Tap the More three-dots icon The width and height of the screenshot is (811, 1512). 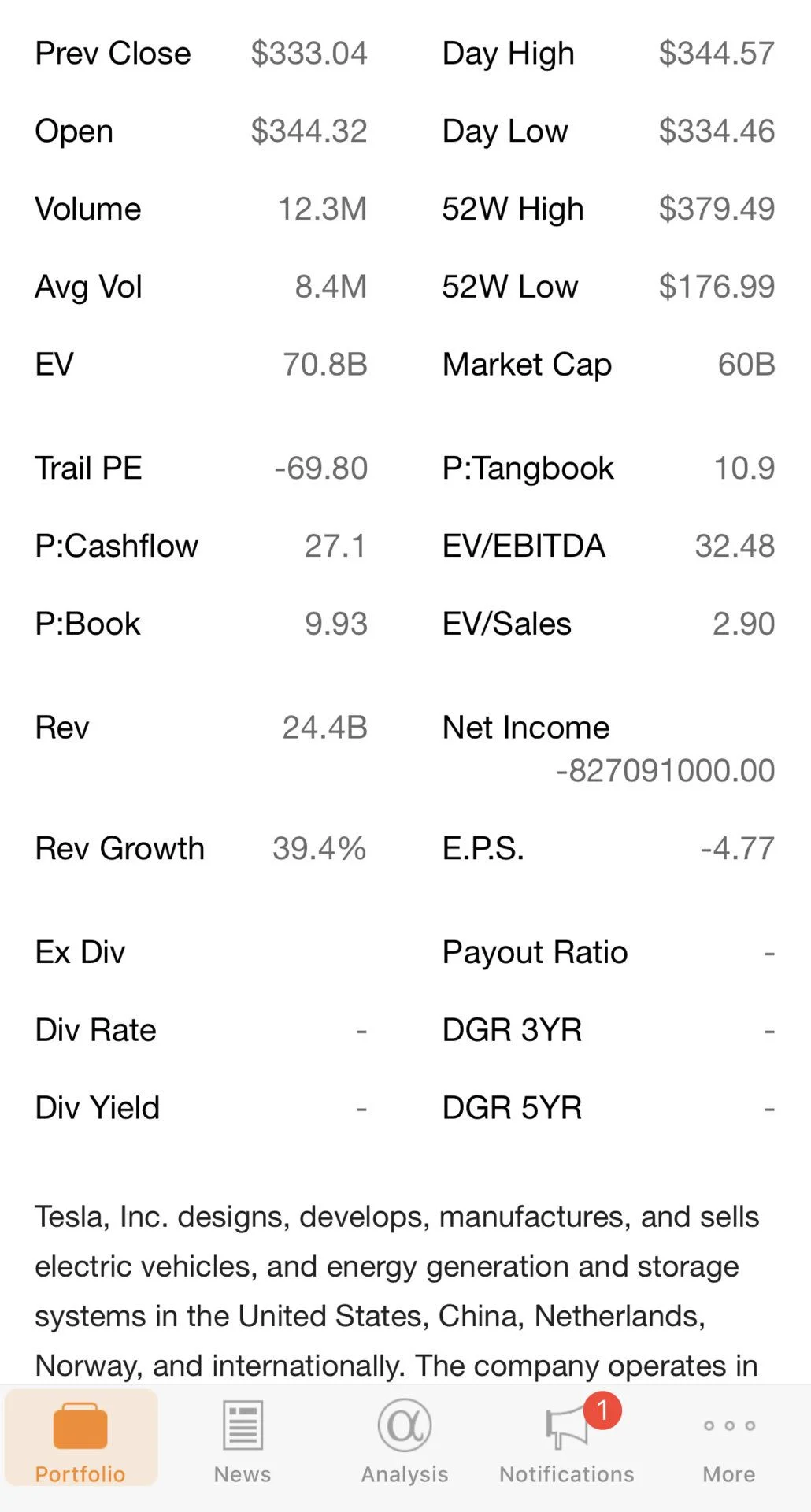(x=729, y=1425)
